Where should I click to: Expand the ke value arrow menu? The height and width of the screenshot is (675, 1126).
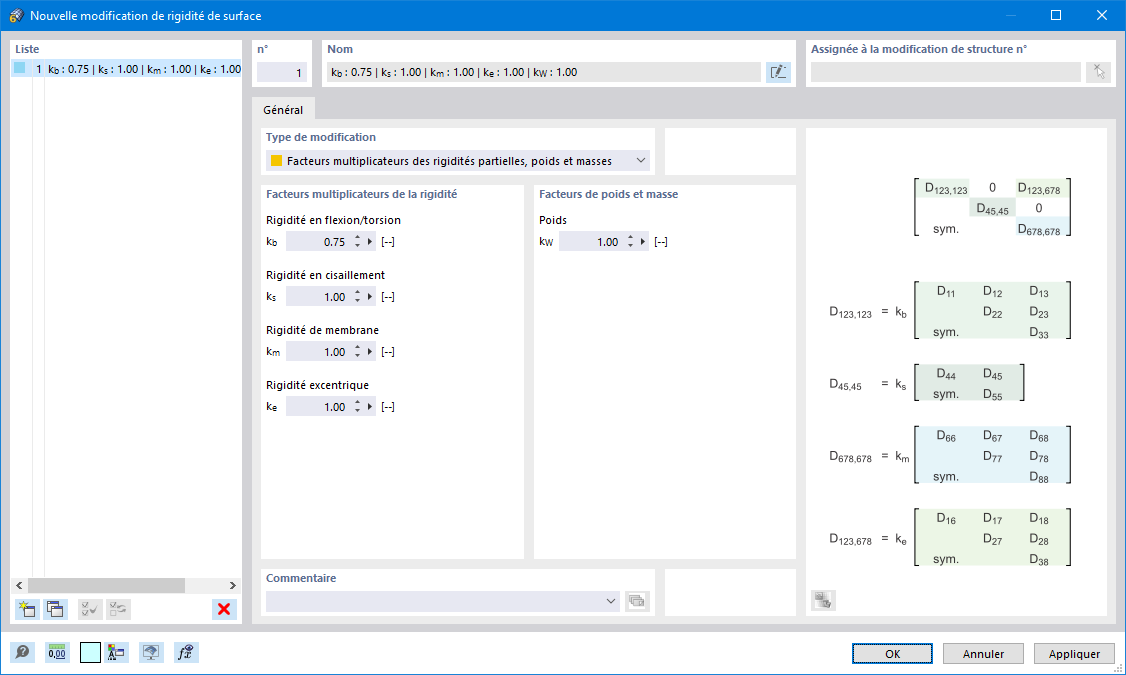pyautogui.click(x=370, y=406)
